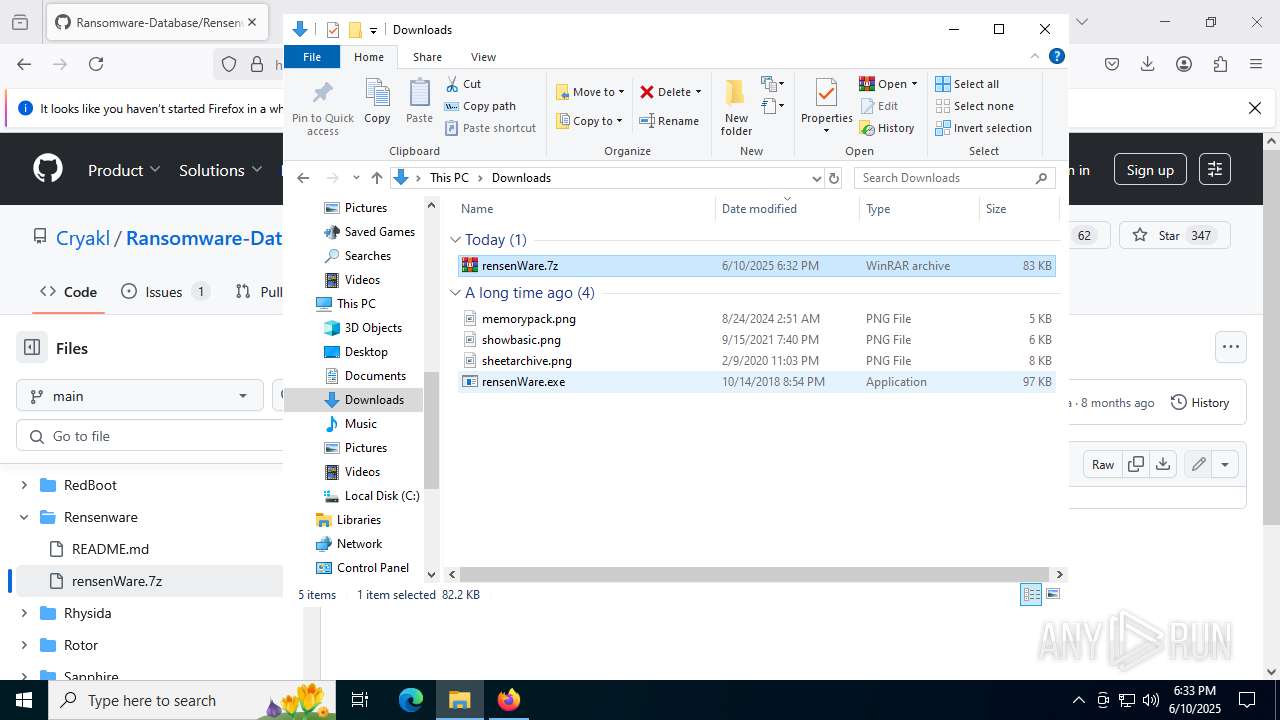Image resolution: width=1280 pixels, height=720 pixels.
Task: Click the Open ribbon button
Action: click(x=888, y=84)
